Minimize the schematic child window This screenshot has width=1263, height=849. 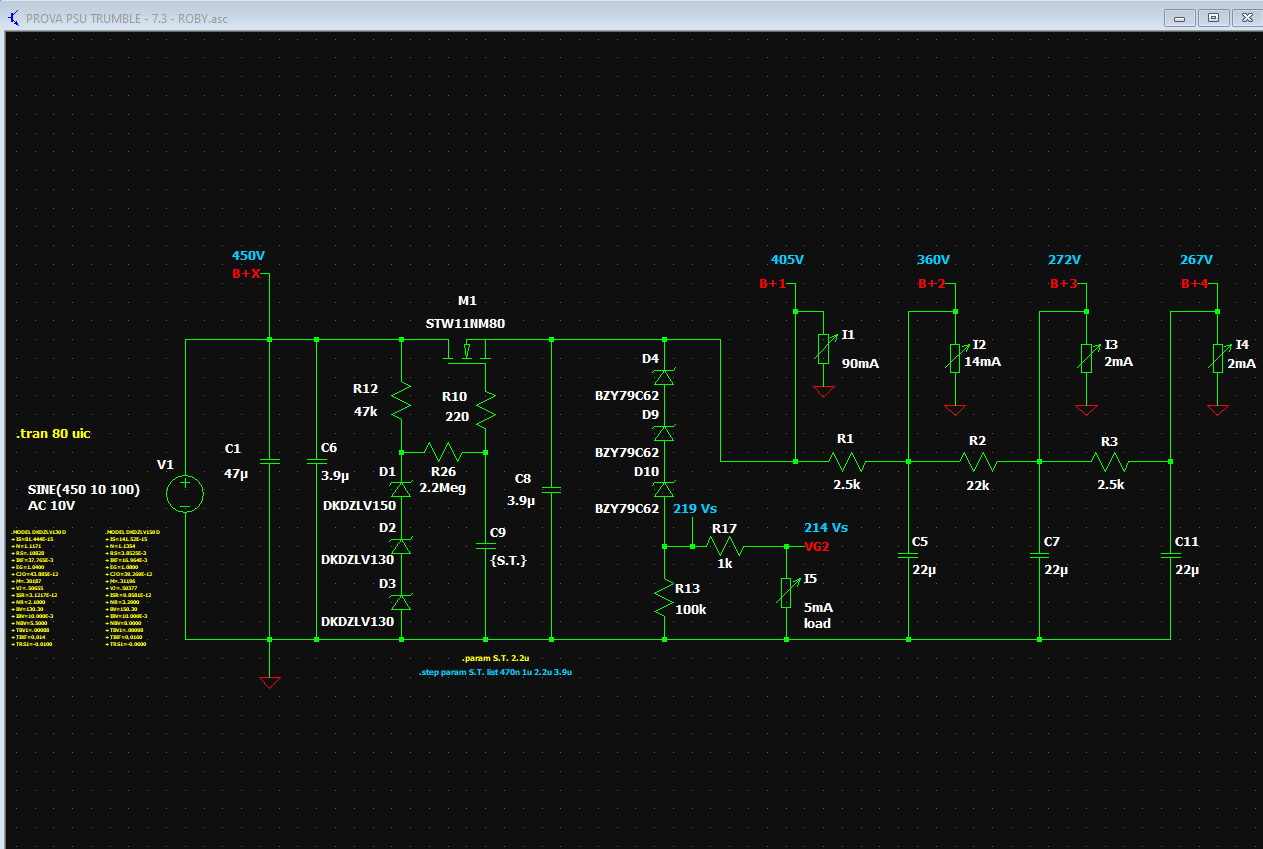coord(1181,17)
